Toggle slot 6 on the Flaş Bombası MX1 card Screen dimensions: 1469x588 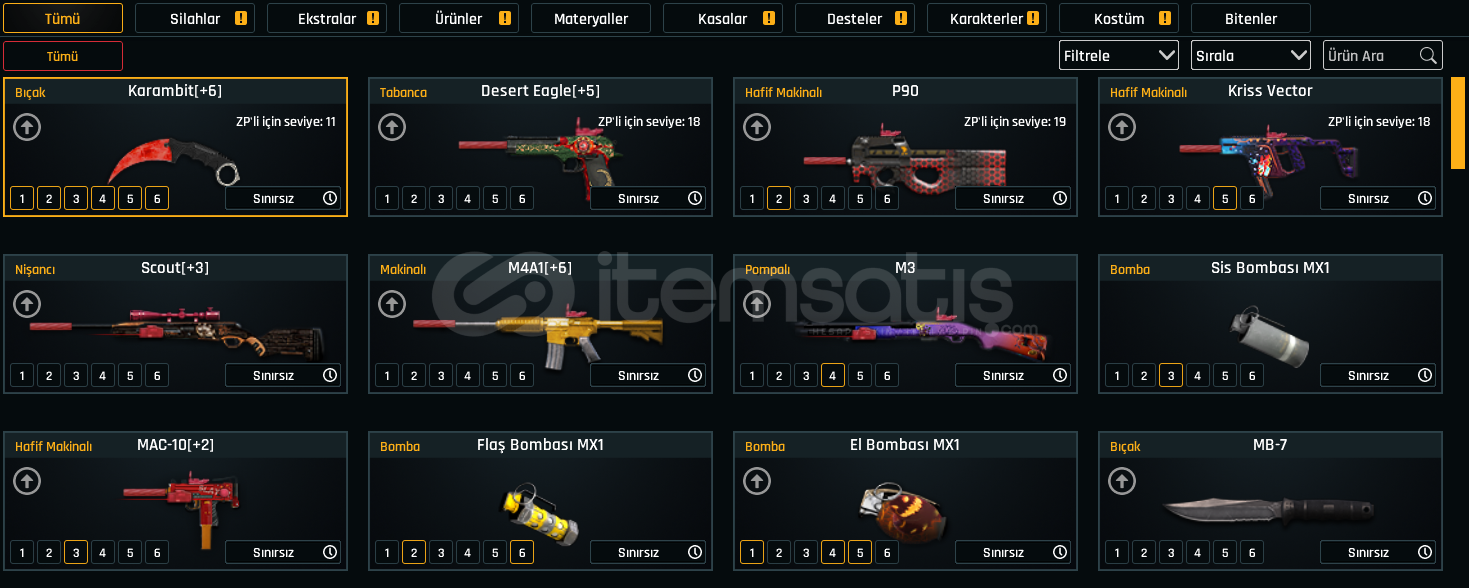click(x=521, y=552)
